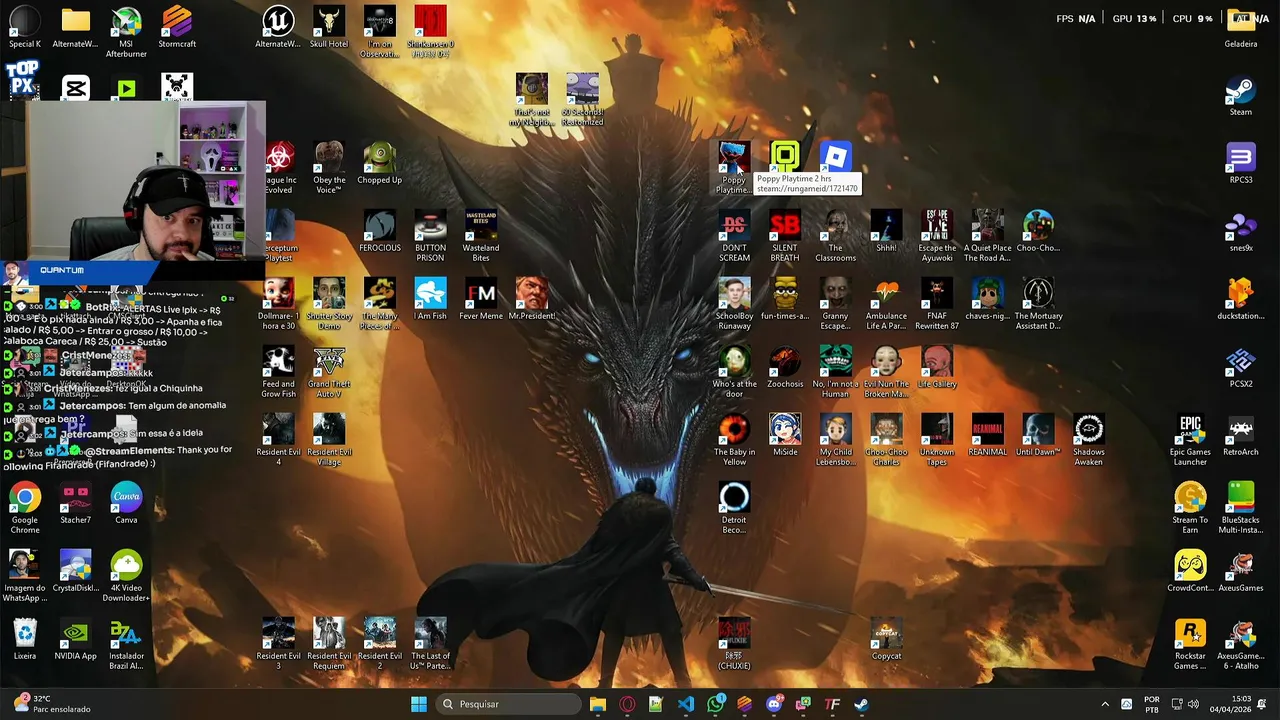The height and width of the screenshot is (720, 1280).
Task: Select the REANIMAL game icon
Action: [987, 436]
